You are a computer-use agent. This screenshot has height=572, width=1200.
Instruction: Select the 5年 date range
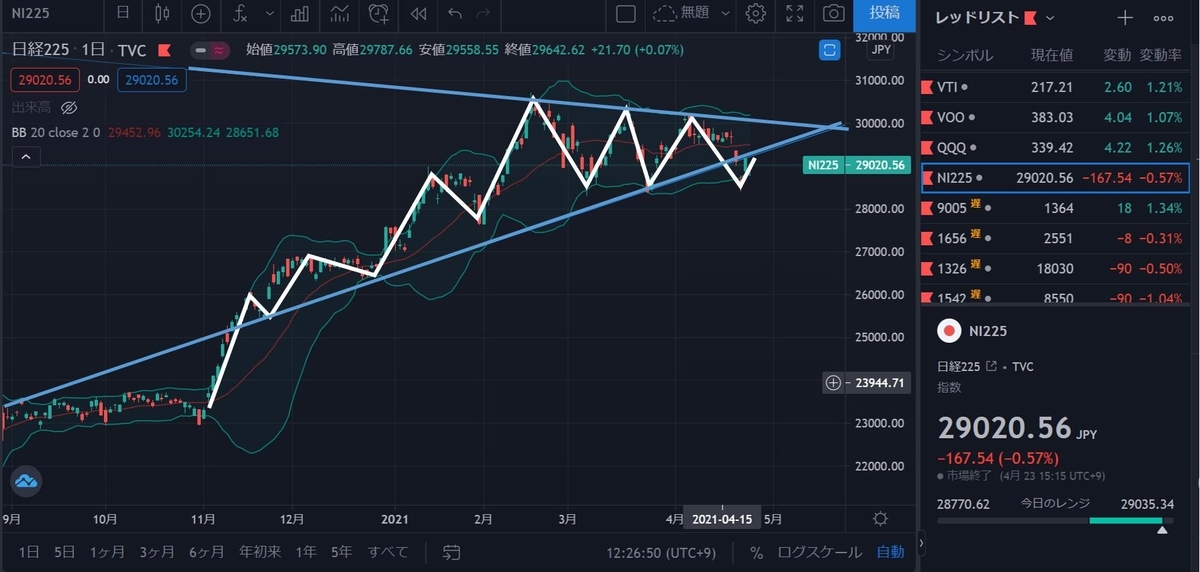pos(341,552)
